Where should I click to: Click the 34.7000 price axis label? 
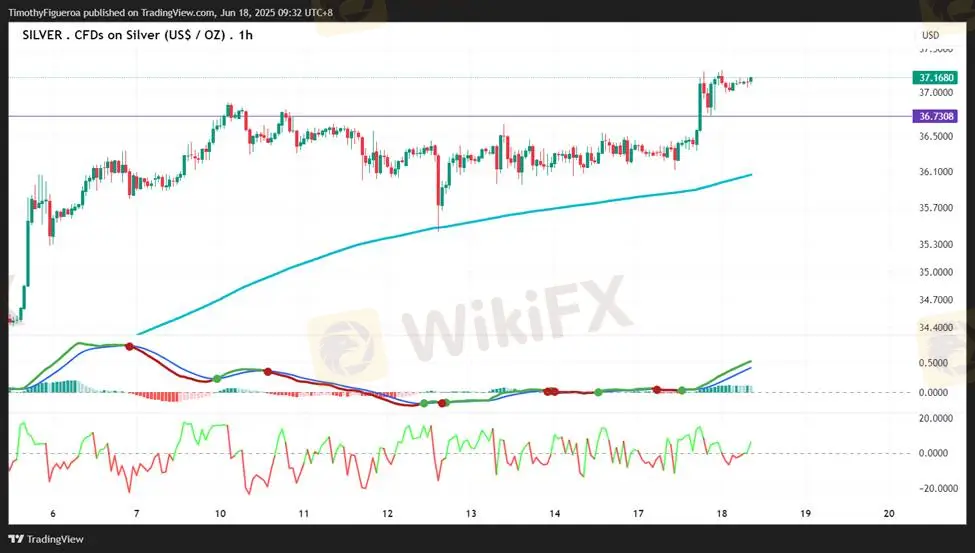936,300
